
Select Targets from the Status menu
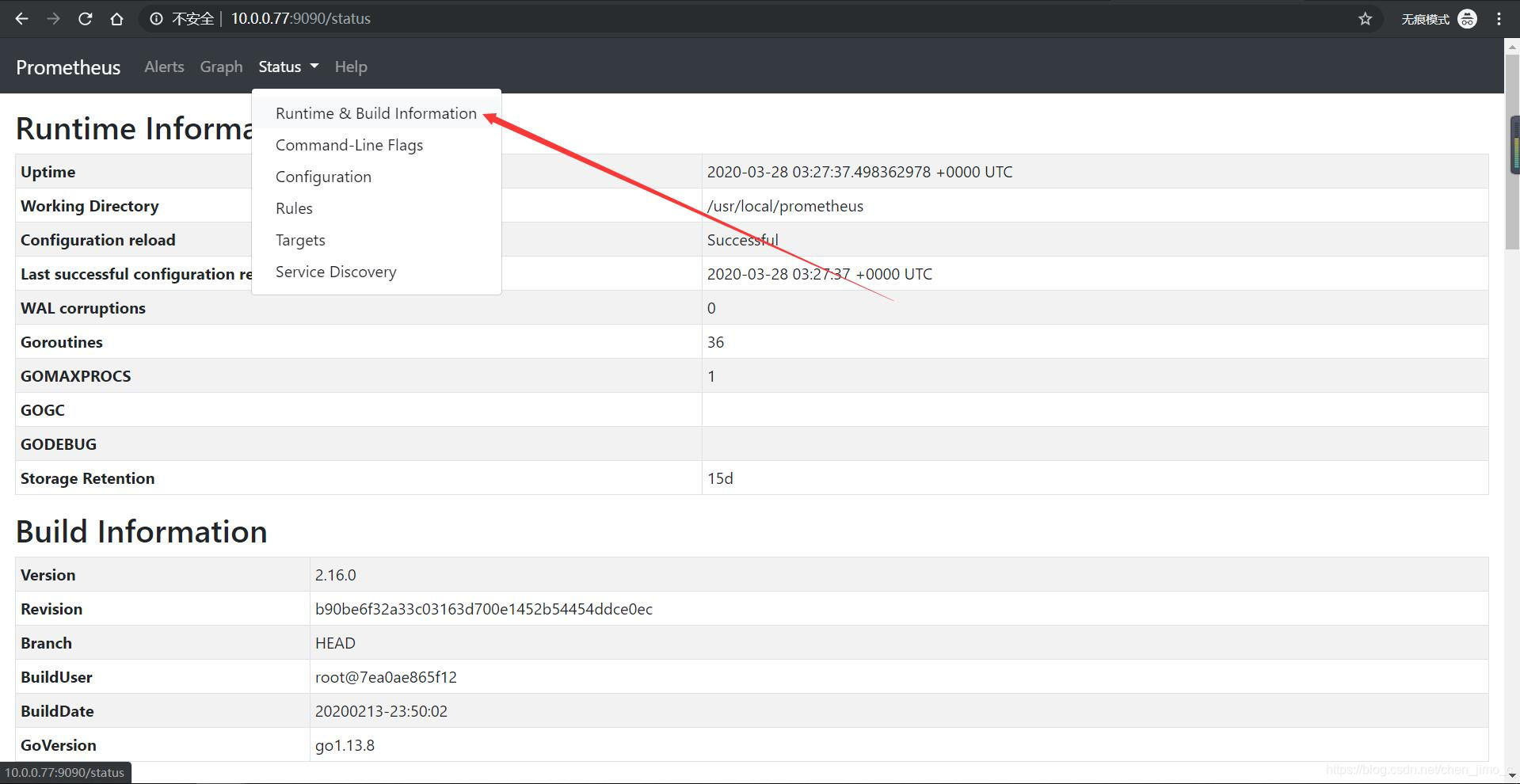click(x=376, y=240)
